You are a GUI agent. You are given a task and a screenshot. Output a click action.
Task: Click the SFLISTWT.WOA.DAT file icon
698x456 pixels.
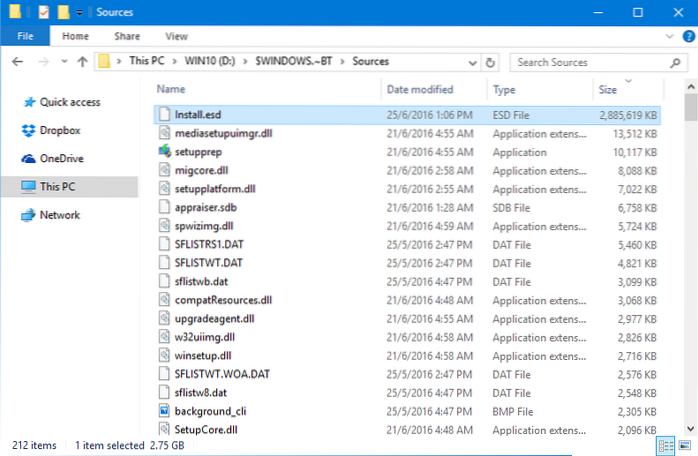pyautogui.click(x=165, y=374)
